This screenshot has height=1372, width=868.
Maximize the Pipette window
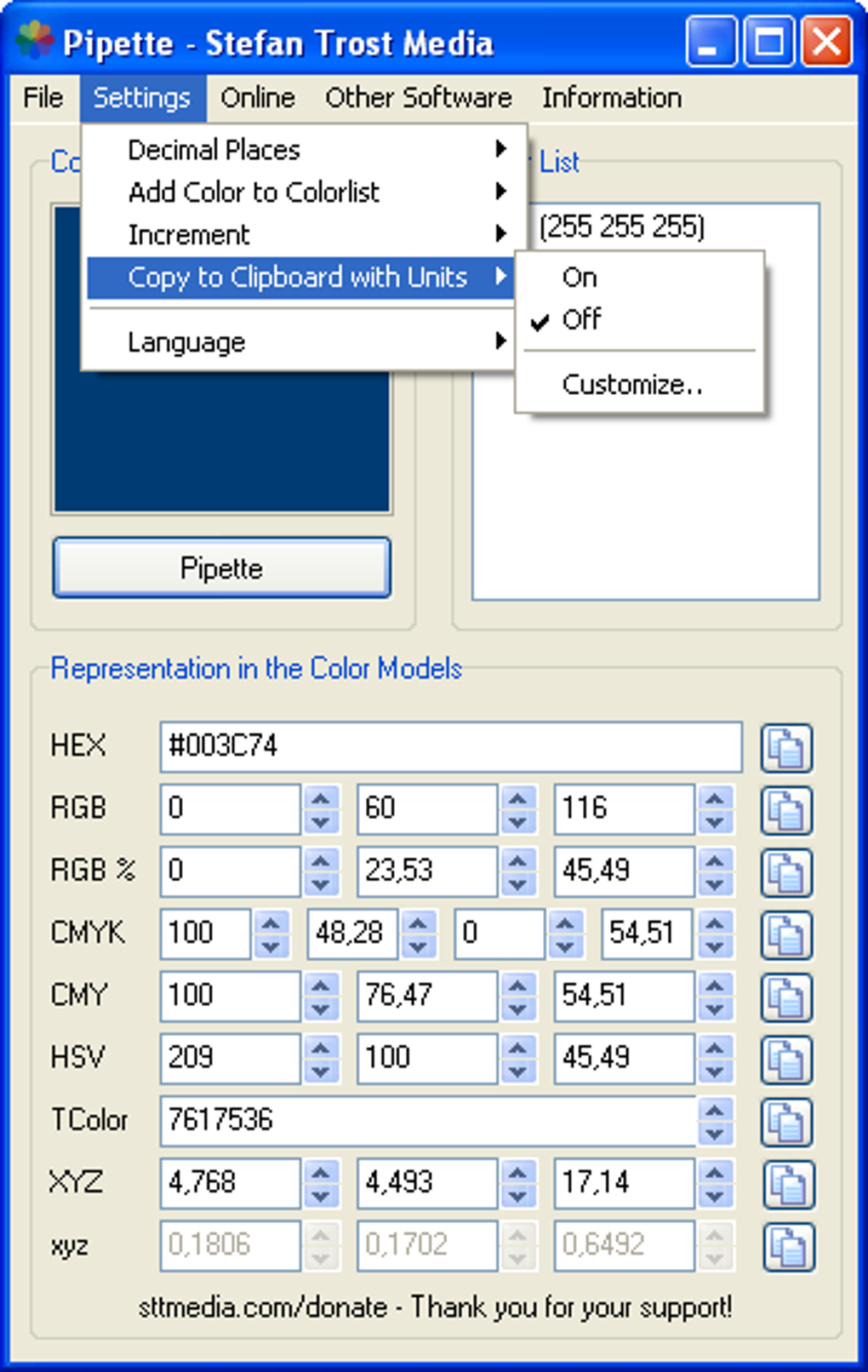click(x=769, y=41)
